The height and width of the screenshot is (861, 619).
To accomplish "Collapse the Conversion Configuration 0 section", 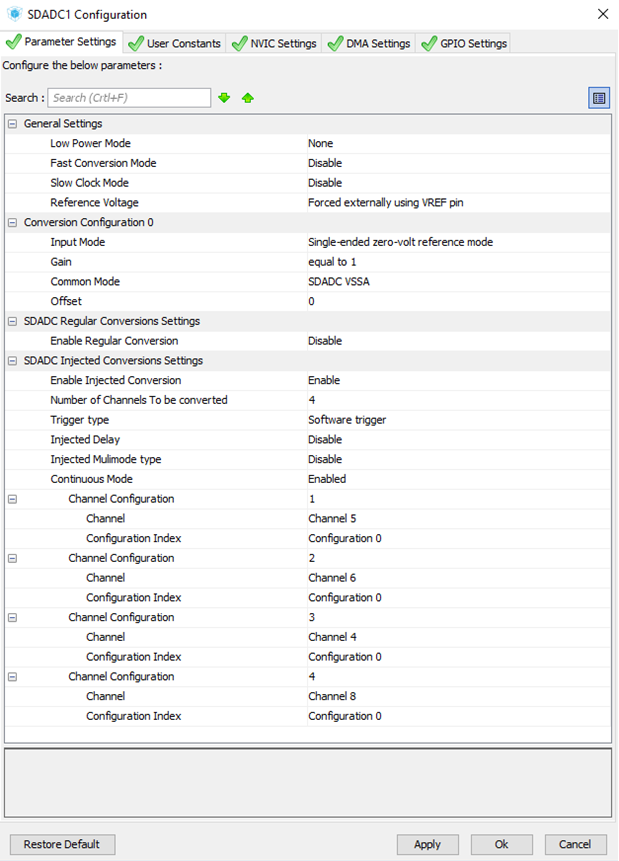I will [x=12, y=223].
